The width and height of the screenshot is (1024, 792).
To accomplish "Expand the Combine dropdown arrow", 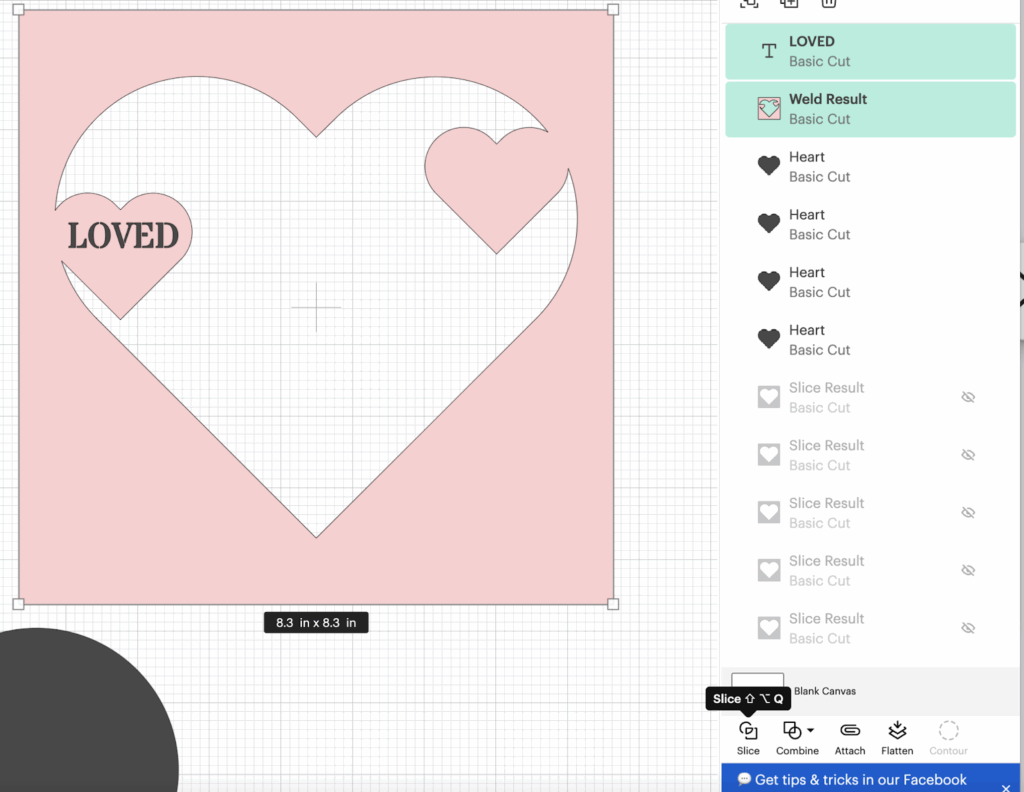I will 810,730.
